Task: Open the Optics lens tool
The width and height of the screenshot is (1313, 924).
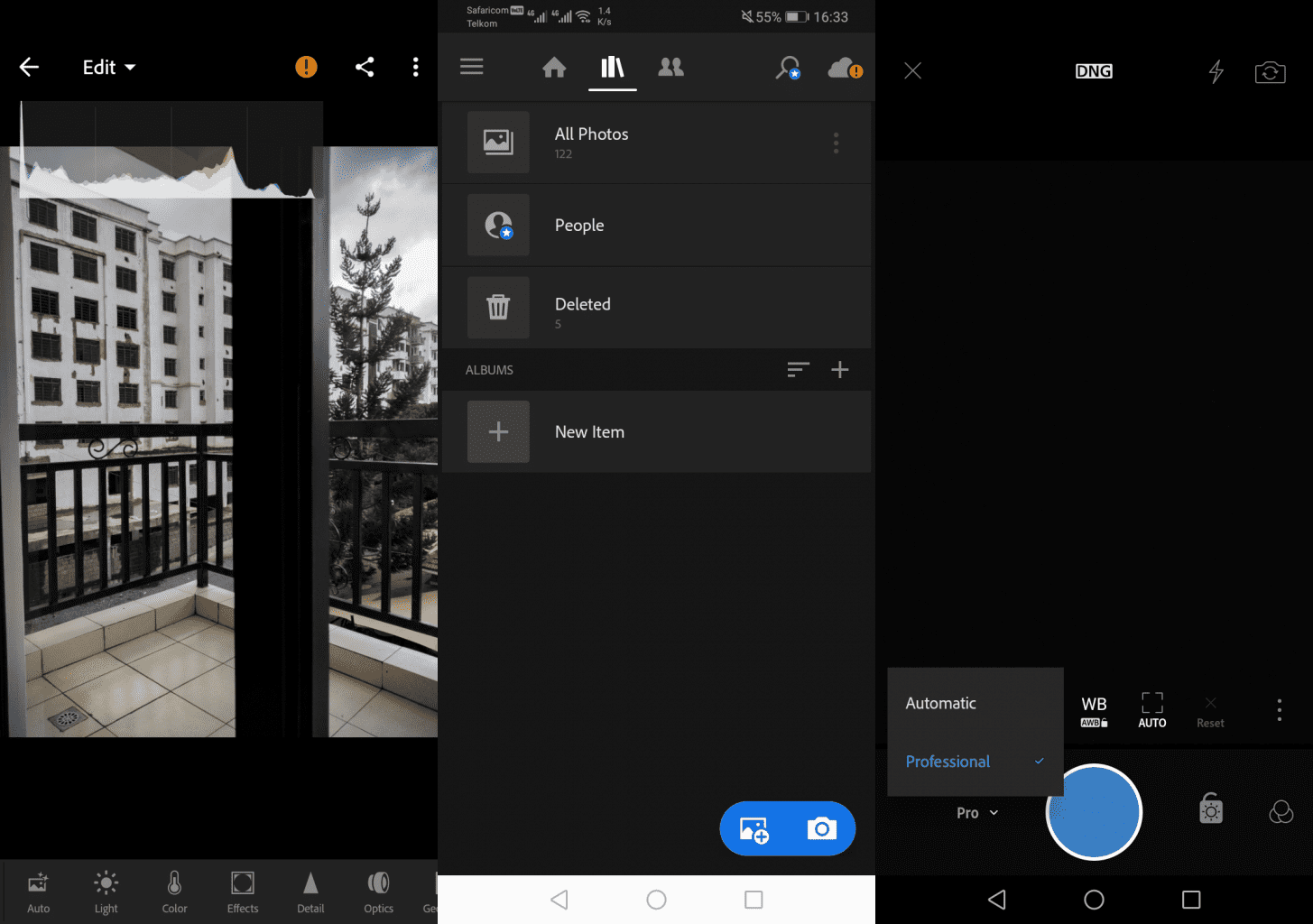Action: [x=378, y=892]
